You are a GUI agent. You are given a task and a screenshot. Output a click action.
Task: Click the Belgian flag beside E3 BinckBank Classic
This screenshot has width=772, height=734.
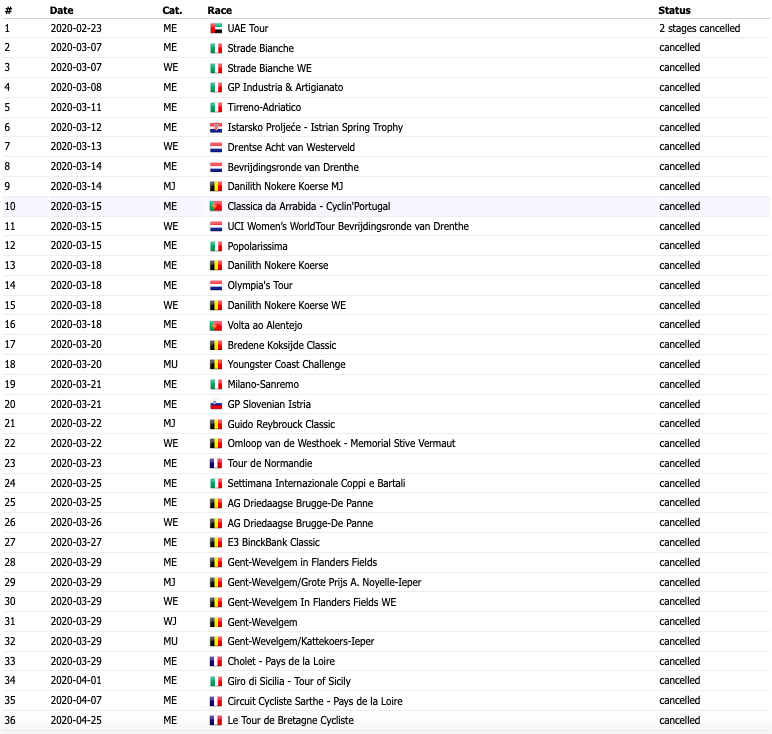point(216,543)
